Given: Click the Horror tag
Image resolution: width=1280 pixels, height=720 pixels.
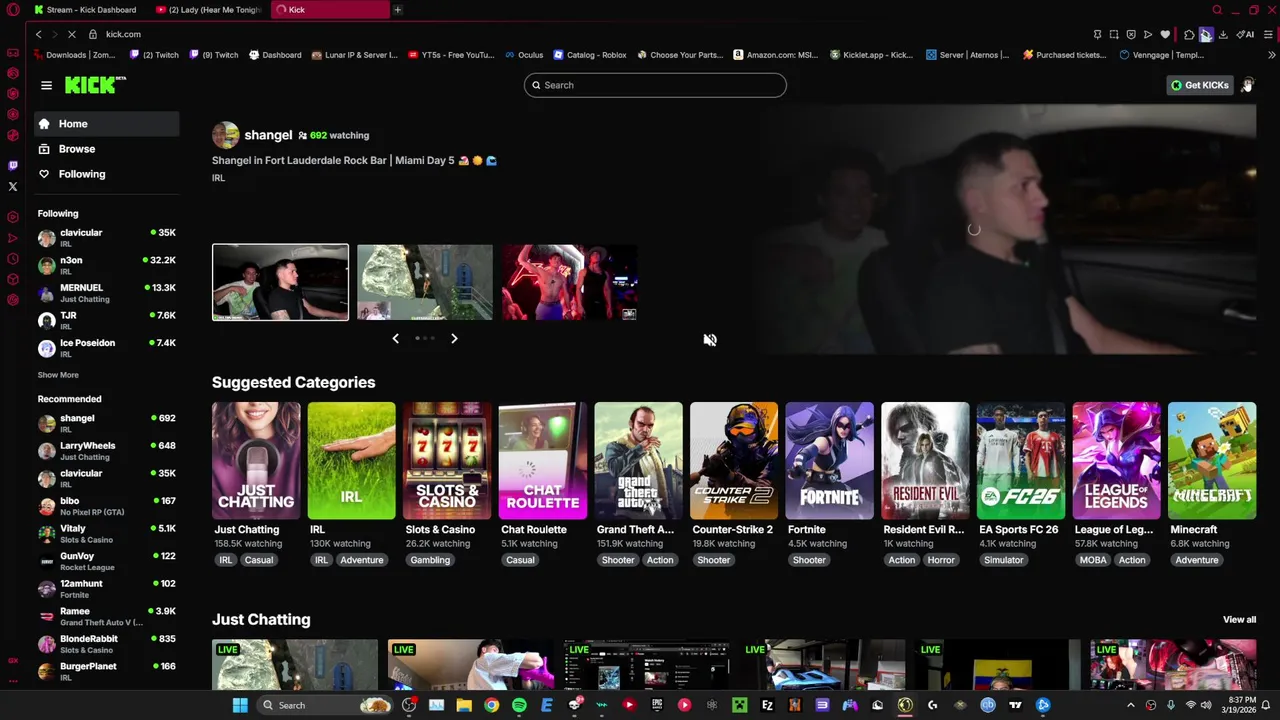Looking at the screenshot, I should 941,560.
